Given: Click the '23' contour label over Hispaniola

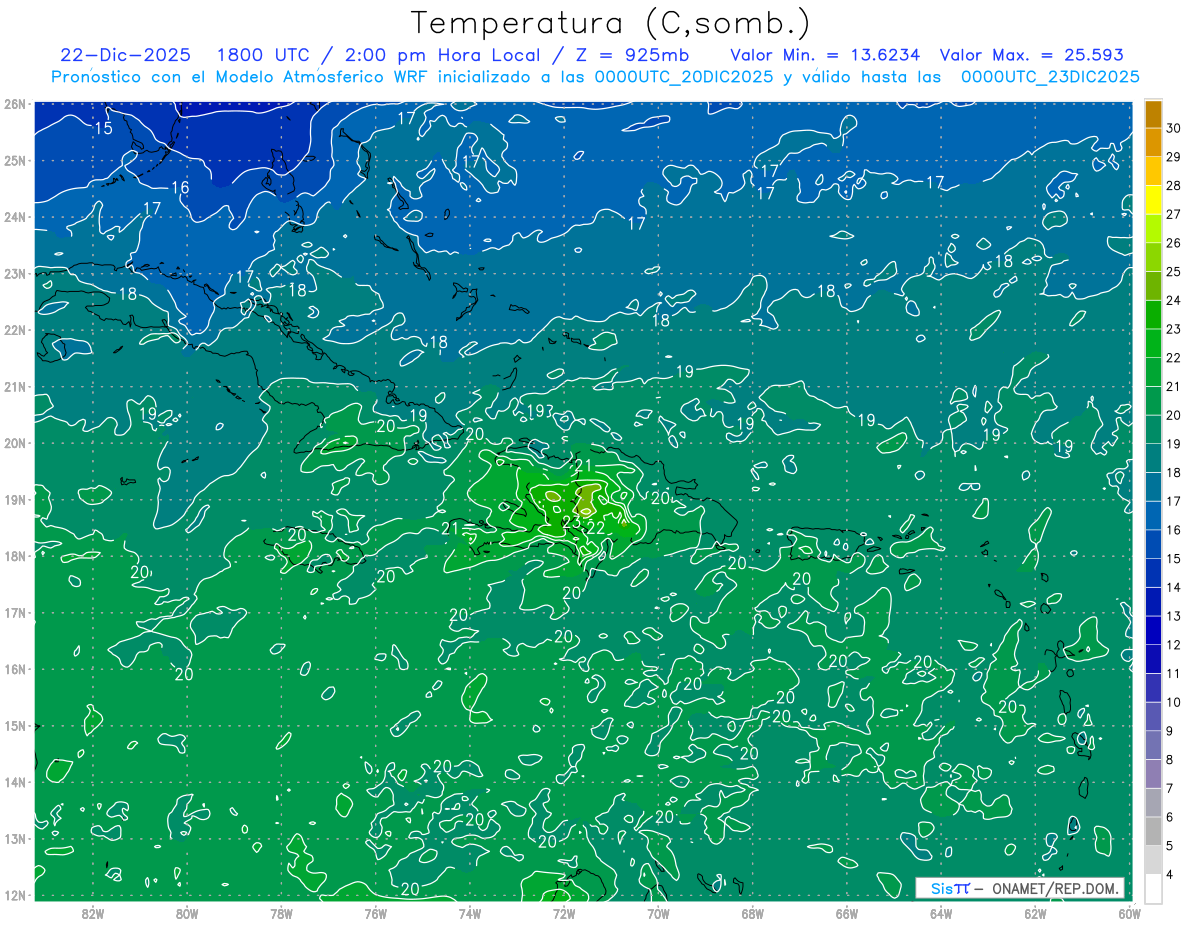Looking at the screenshot, I should (x=572, y=522).
